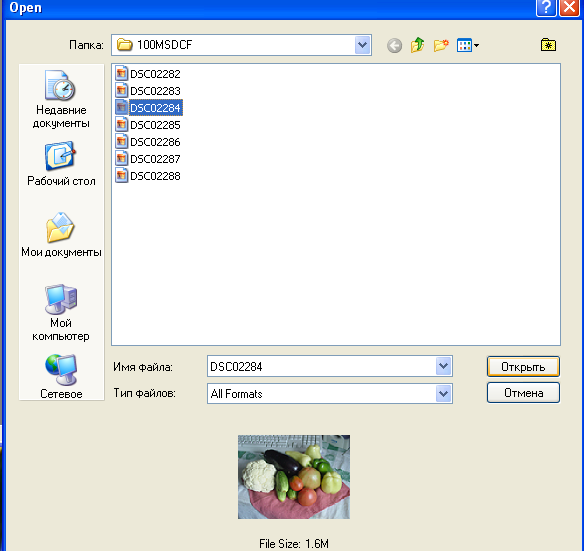Select file icon of DSC02285
This screenshot has width=584, height=551.
click(121, 124)
